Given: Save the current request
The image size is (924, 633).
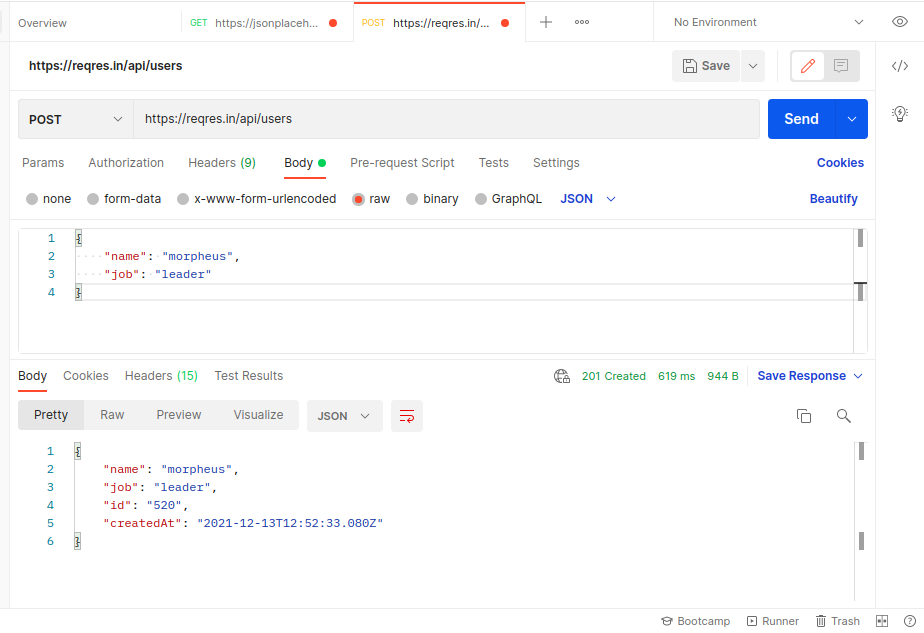Looking at the screenshot, I should tap(706, 66).
